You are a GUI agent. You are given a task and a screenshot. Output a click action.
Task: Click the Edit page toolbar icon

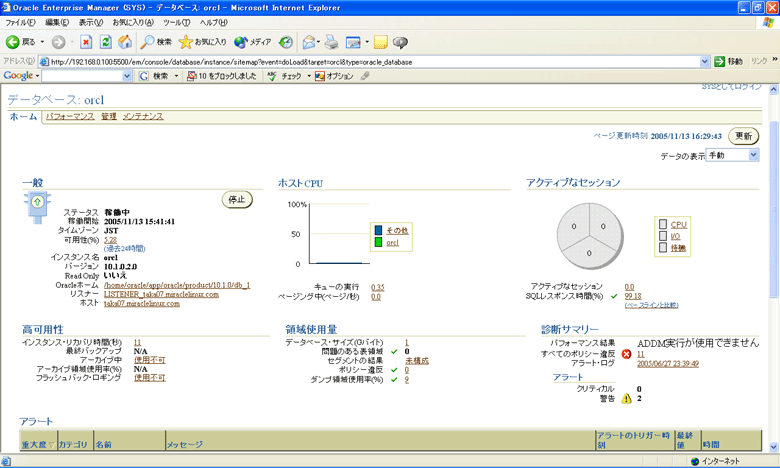click(x=353, y=42)
